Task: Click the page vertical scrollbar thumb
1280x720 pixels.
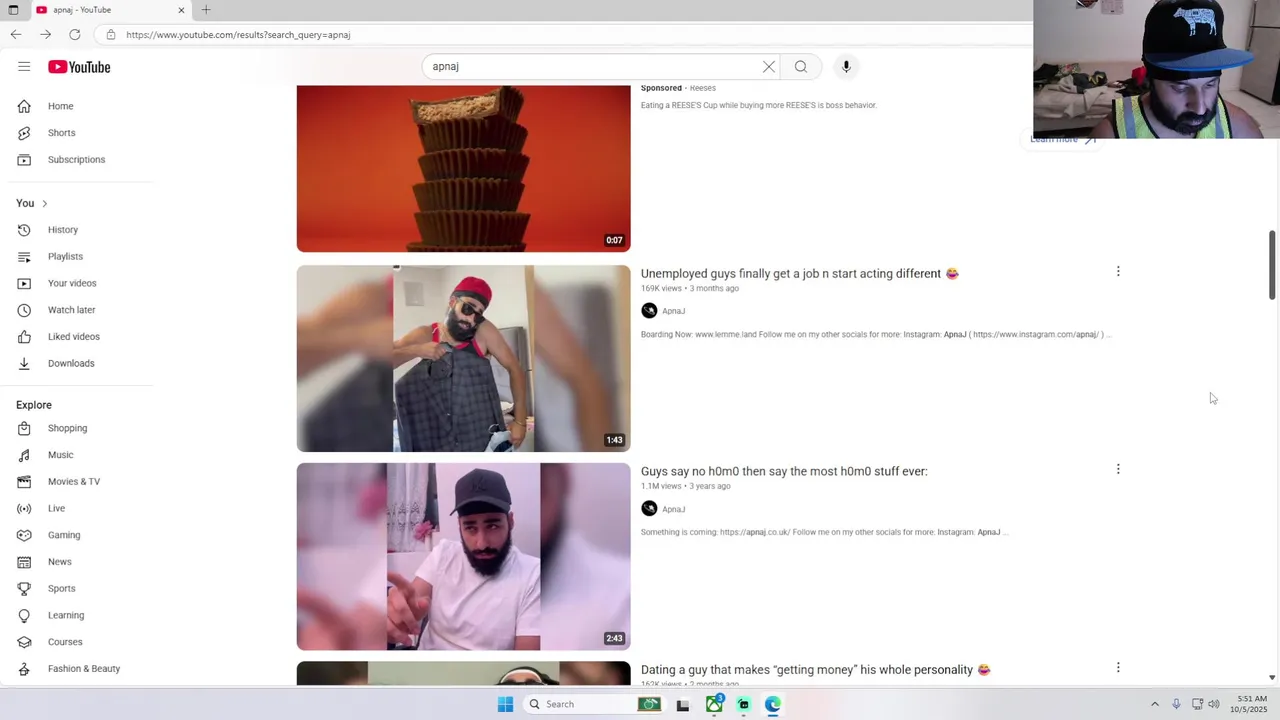Action: coord(1272,265)
